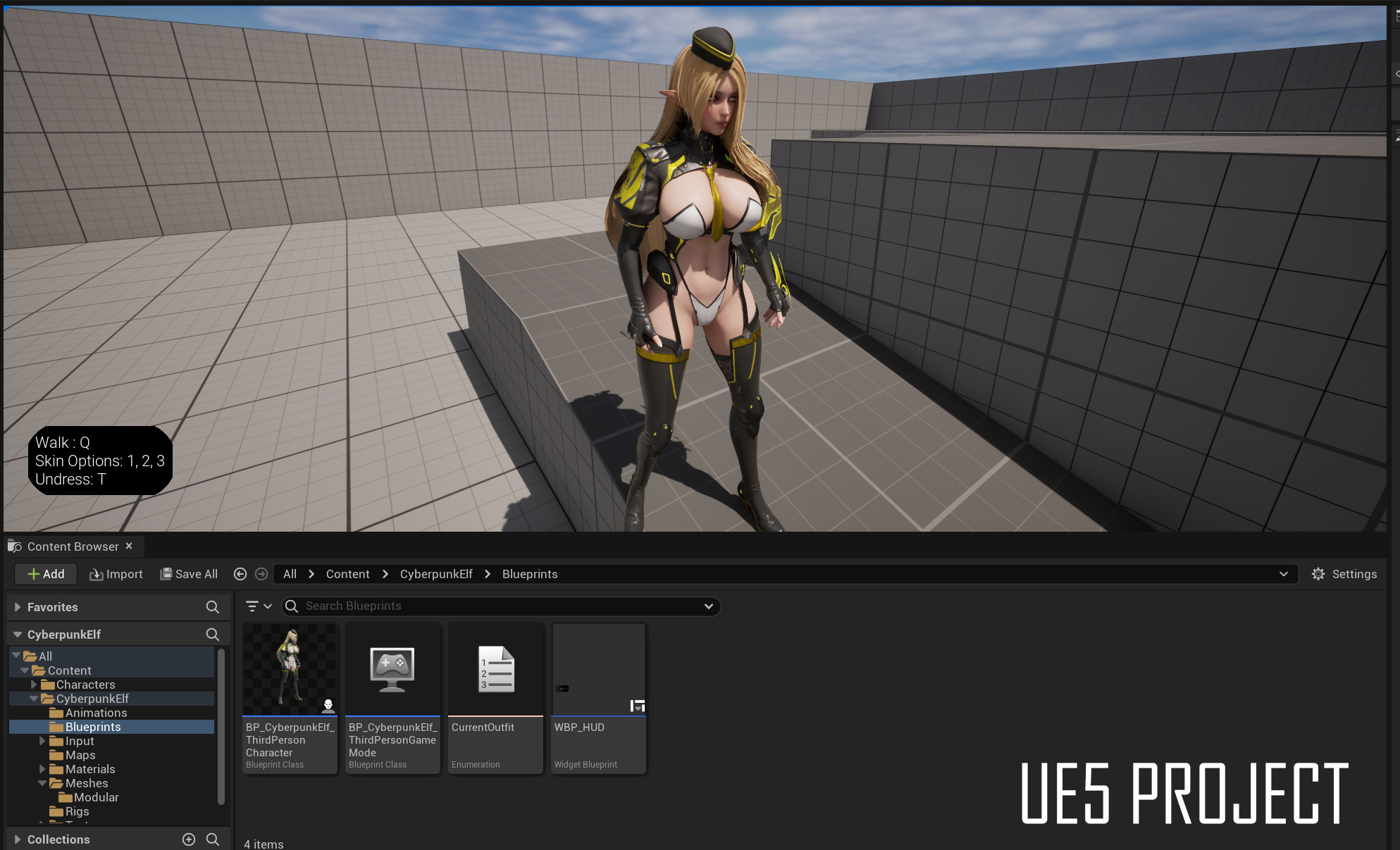
Task: Click the navigate forward arrow icon
Action: (261, 574)
